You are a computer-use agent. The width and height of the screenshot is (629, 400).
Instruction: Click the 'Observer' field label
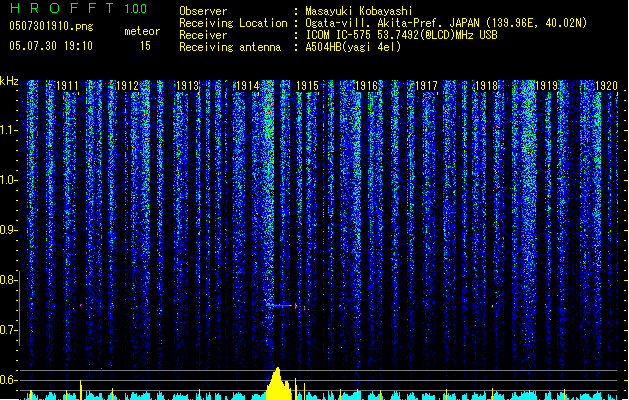coord(203,11)
